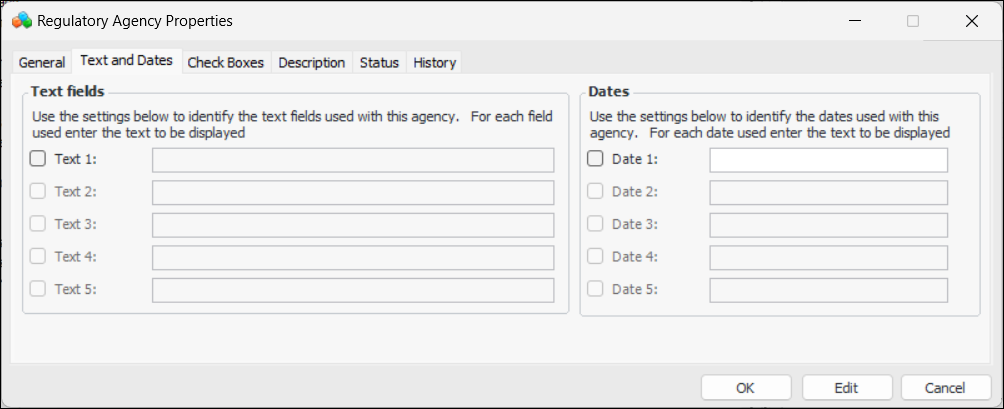This screenshot has width=1004, height=409.
Task: View the History tab
Action: click(434, 62)
